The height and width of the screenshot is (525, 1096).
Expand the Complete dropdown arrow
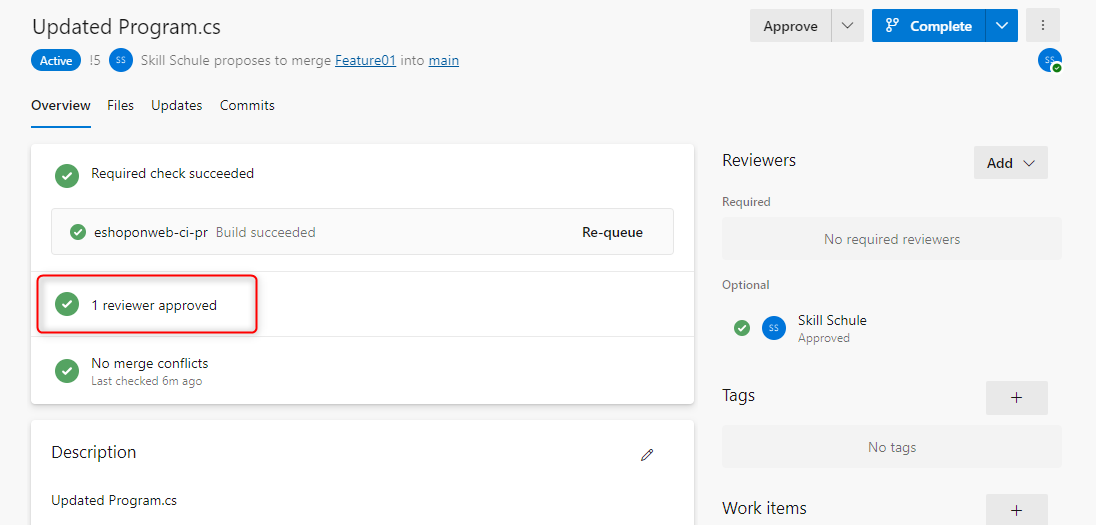pyautogui.click(x=1002, y=26)
